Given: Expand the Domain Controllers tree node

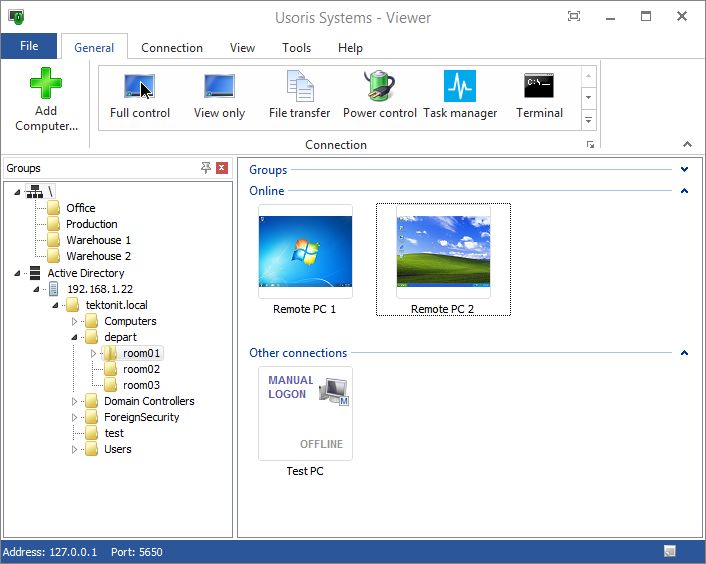Looking at the screenshot, I should tap(74, 401).
